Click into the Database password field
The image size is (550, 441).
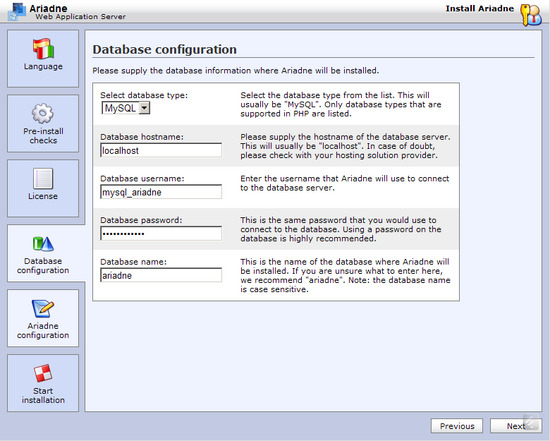pos(161,233)
